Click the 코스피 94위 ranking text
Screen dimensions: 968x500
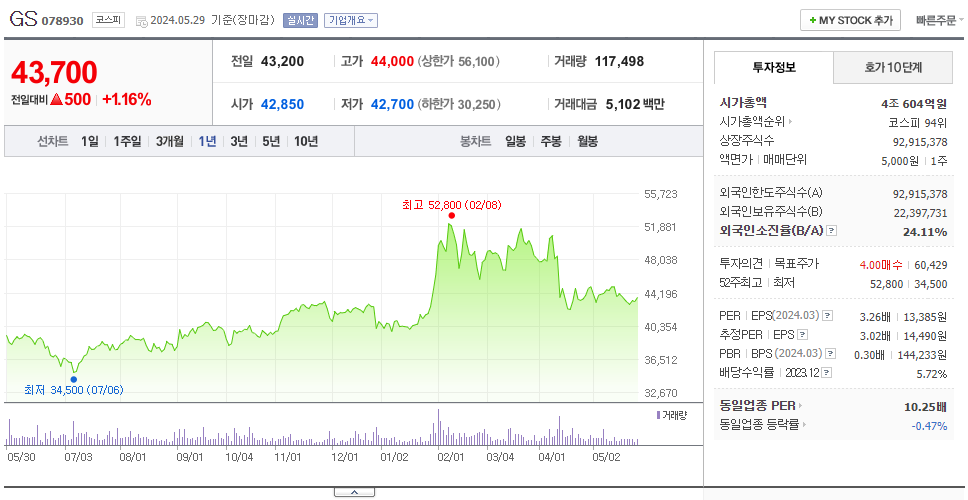tap(917, 122)
